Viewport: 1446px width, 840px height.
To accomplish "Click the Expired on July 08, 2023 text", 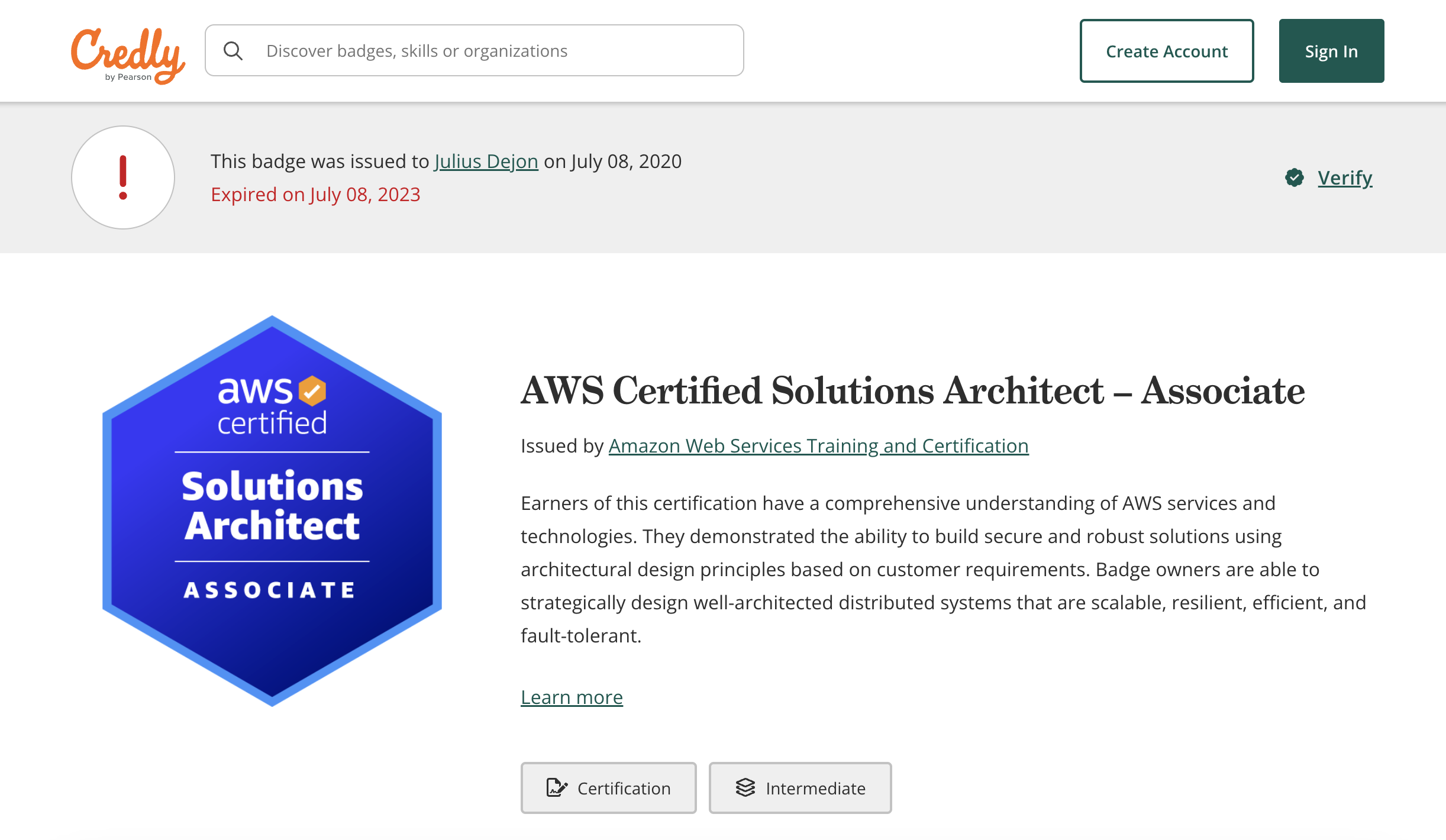I will click(316, 194).
